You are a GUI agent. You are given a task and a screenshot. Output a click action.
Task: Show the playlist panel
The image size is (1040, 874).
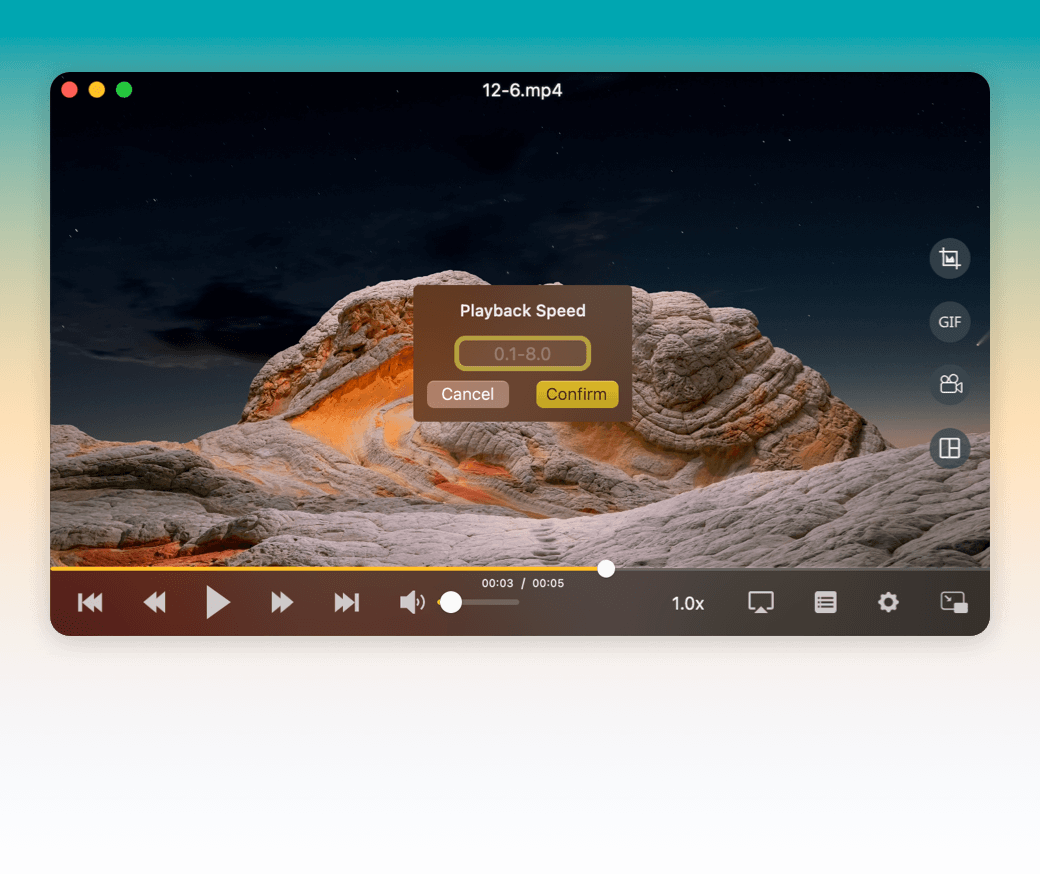(825, 602)
